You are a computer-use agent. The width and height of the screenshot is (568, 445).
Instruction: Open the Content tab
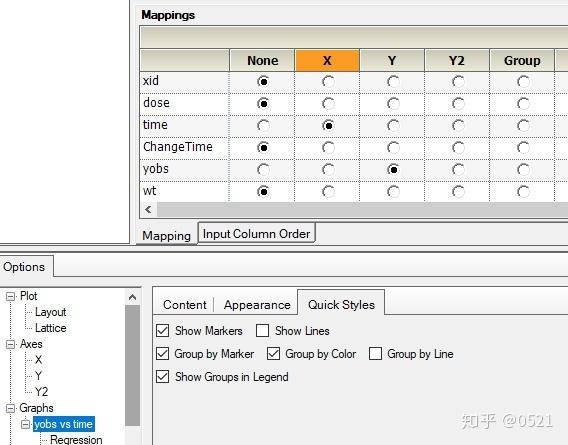[x=185, y=305]
